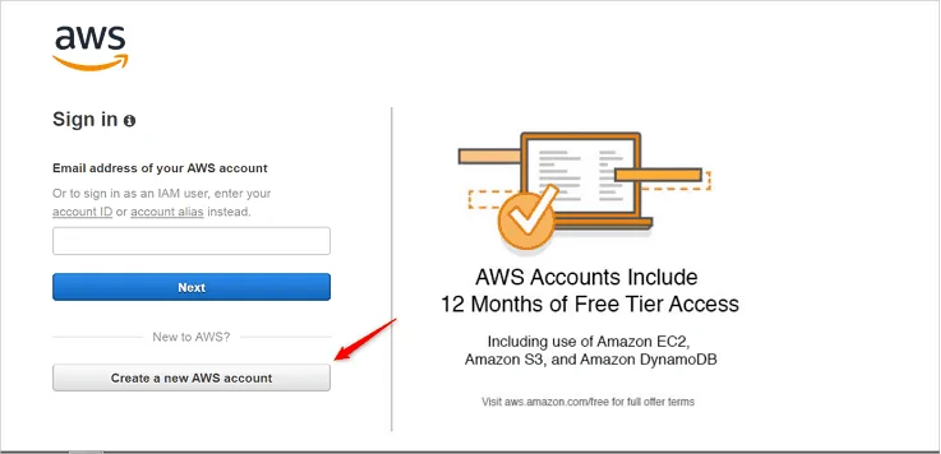Click the Amazon EC2, S3, DynamoDB description

(591, 351)
